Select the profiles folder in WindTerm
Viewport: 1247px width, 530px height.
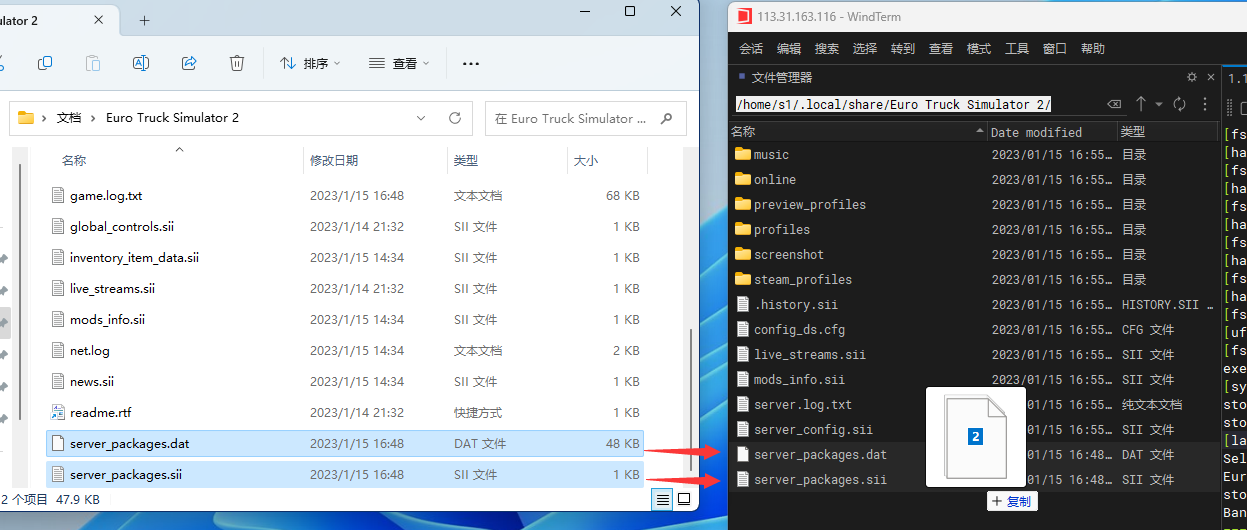(x=973, y=230)
